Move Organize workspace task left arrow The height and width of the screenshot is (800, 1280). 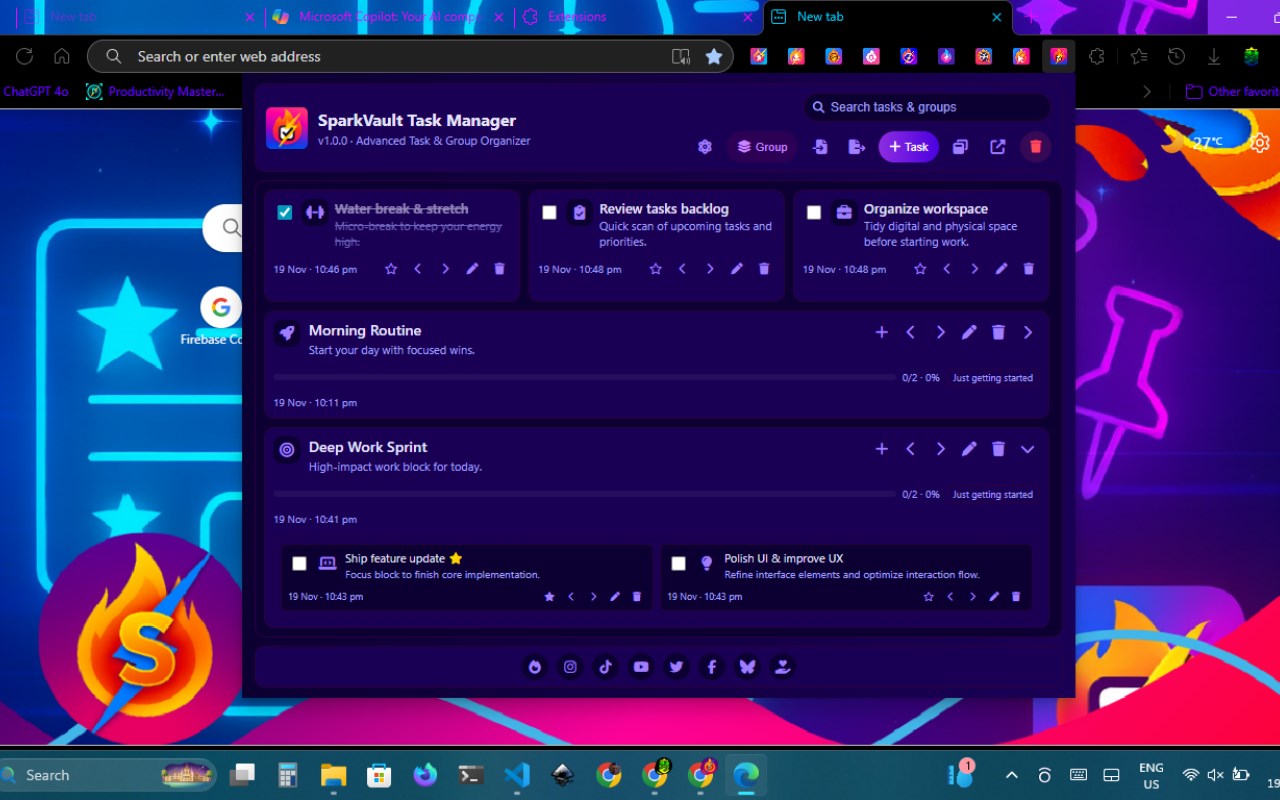pos(947,269)
